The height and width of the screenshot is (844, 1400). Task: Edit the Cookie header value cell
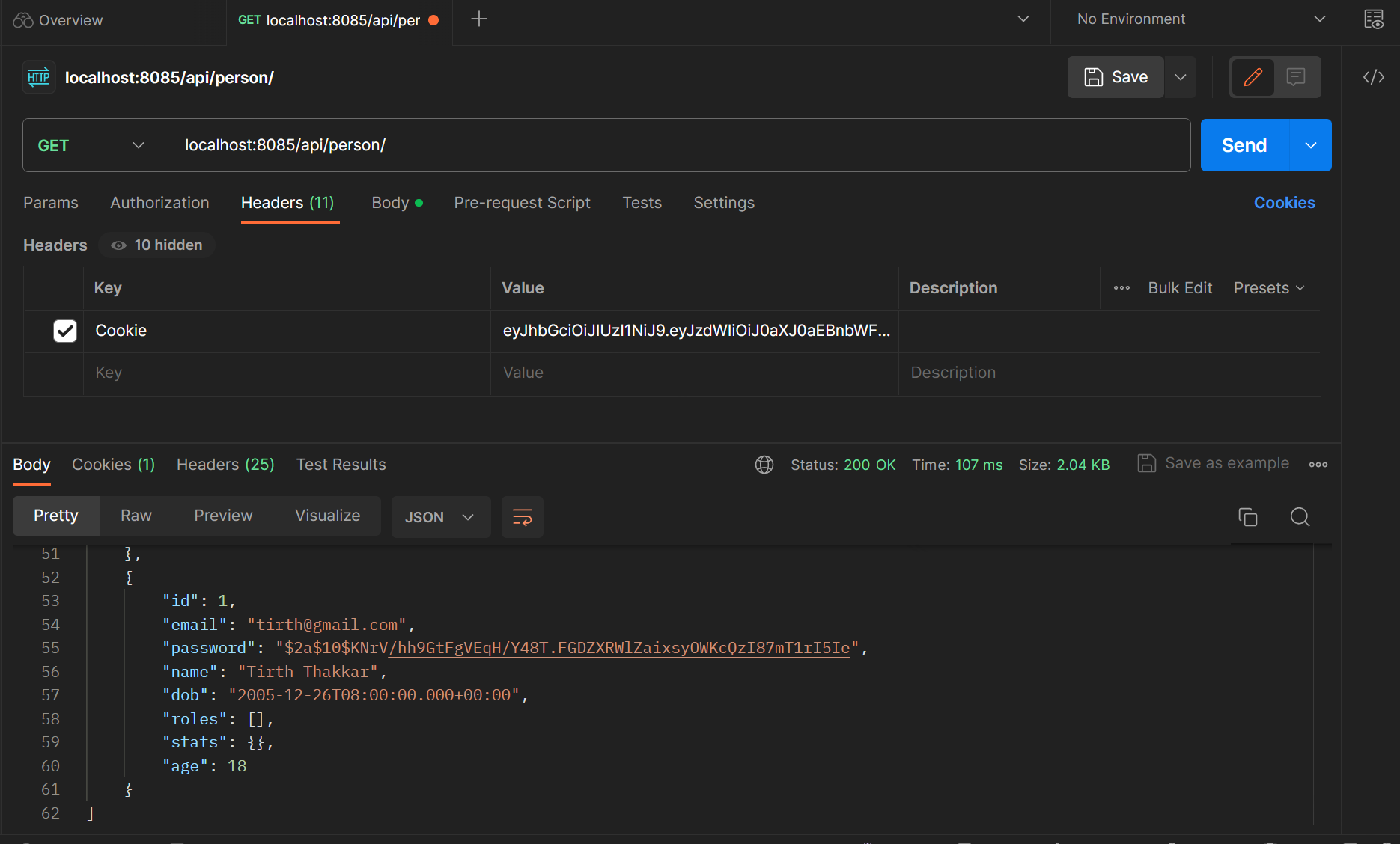point(695,331)
